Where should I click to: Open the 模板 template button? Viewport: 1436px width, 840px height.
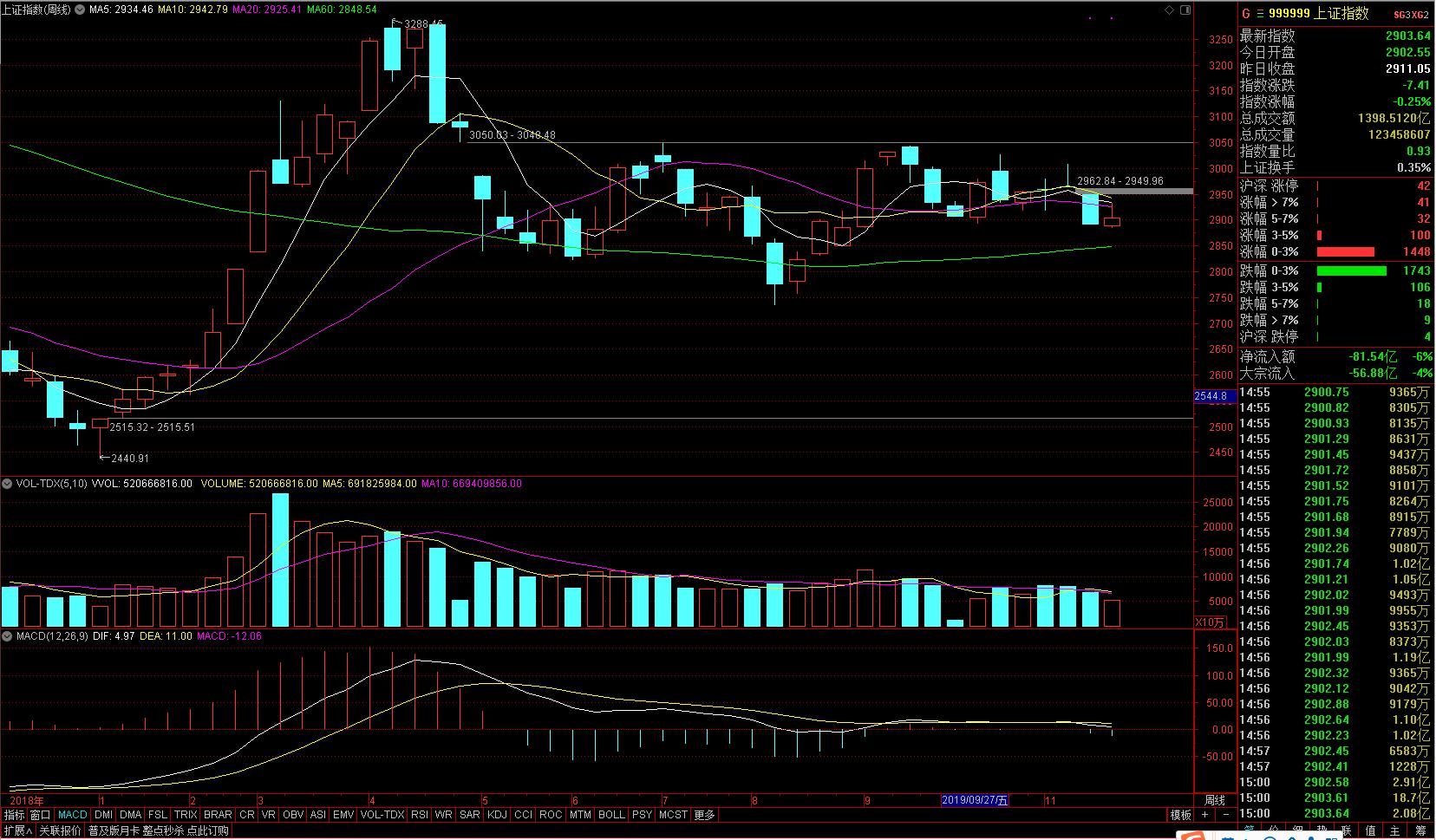click(1180, 815)
